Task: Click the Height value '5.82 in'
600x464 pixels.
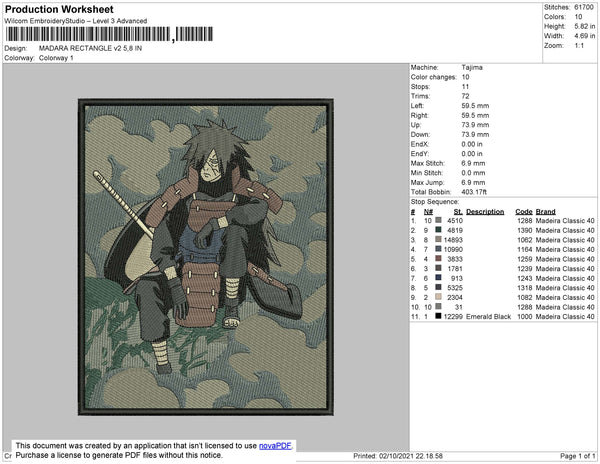Action: pos(585,26)
